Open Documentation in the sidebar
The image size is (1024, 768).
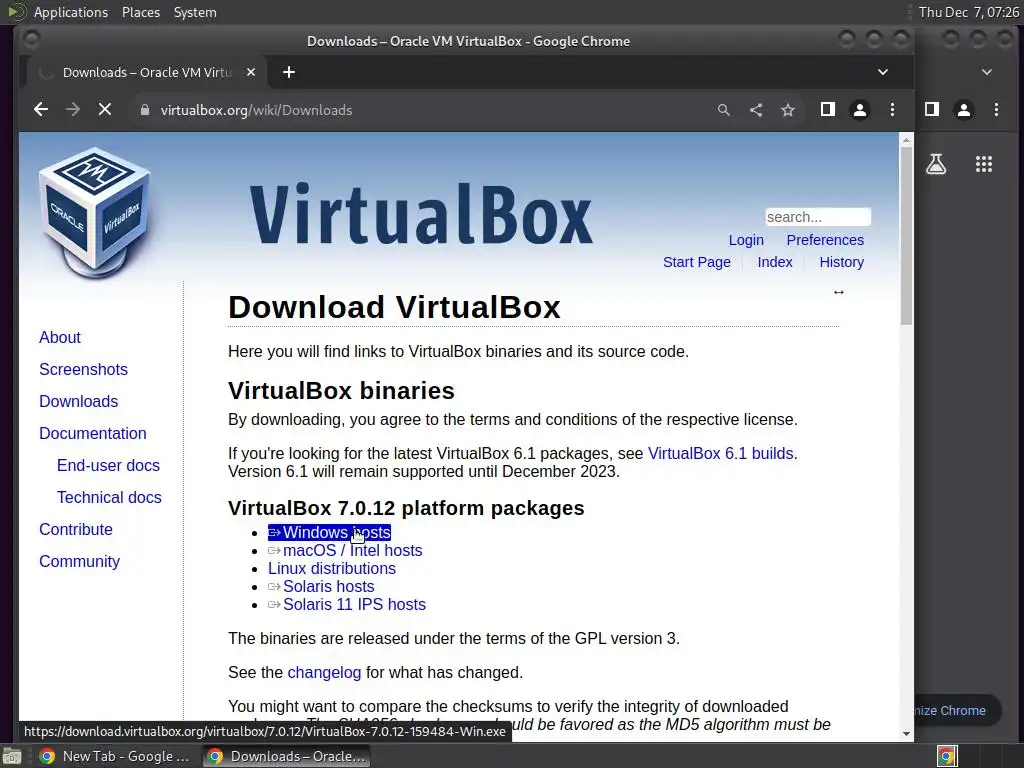(92, 434)
